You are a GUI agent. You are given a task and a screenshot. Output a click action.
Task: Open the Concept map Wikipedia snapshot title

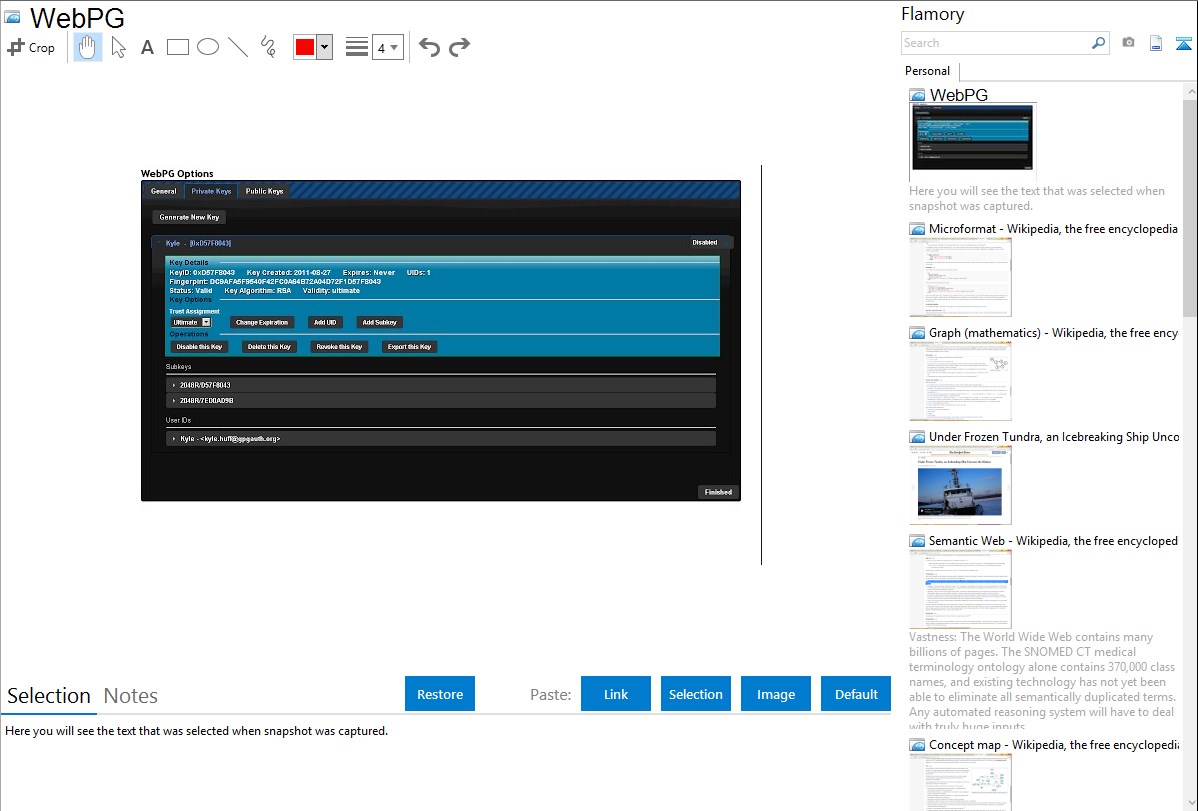click(1053, 745)
